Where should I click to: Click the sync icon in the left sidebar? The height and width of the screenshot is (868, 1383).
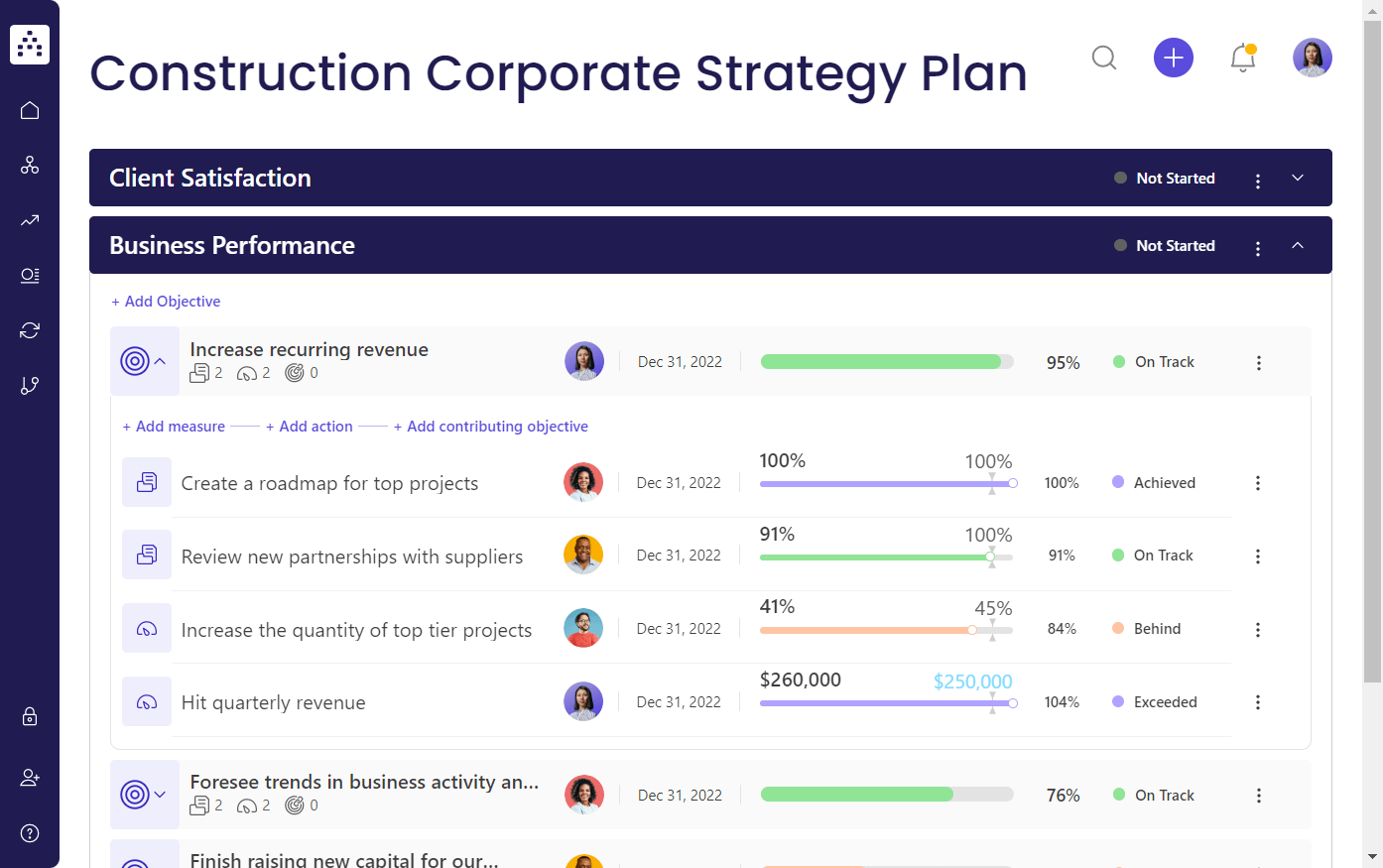point(30,329)
